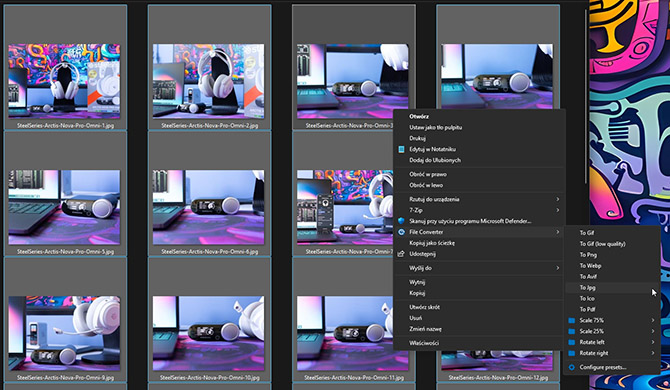Click the Rotate right preset folder icon

571,353
